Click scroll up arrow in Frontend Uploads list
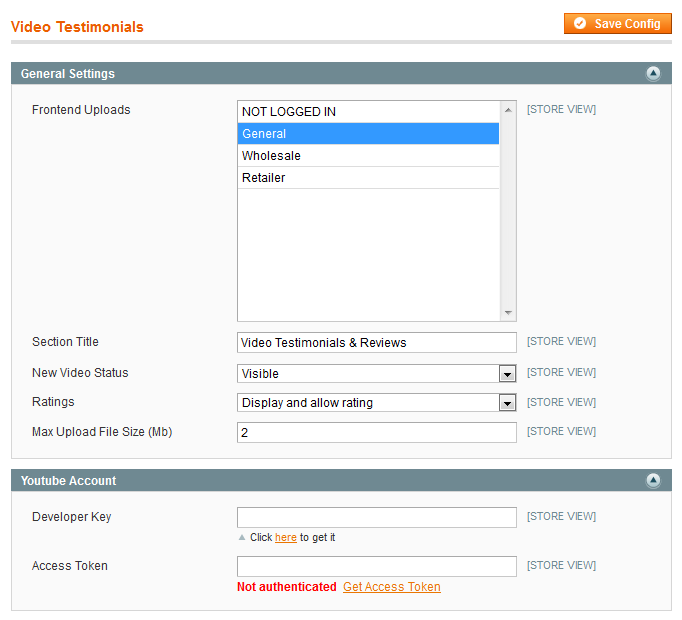Image resolution: width=682 pixels, height=620 pixels. 508,111
